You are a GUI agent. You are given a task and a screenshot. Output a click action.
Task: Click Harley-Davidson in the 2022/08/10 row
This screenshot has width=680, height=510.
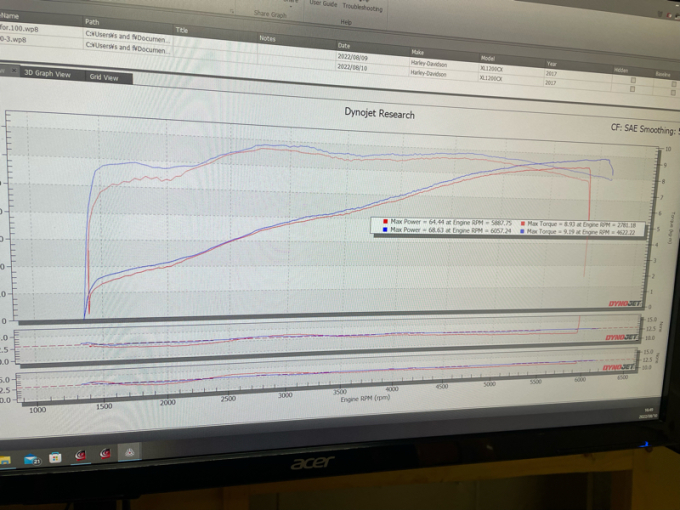428,74
